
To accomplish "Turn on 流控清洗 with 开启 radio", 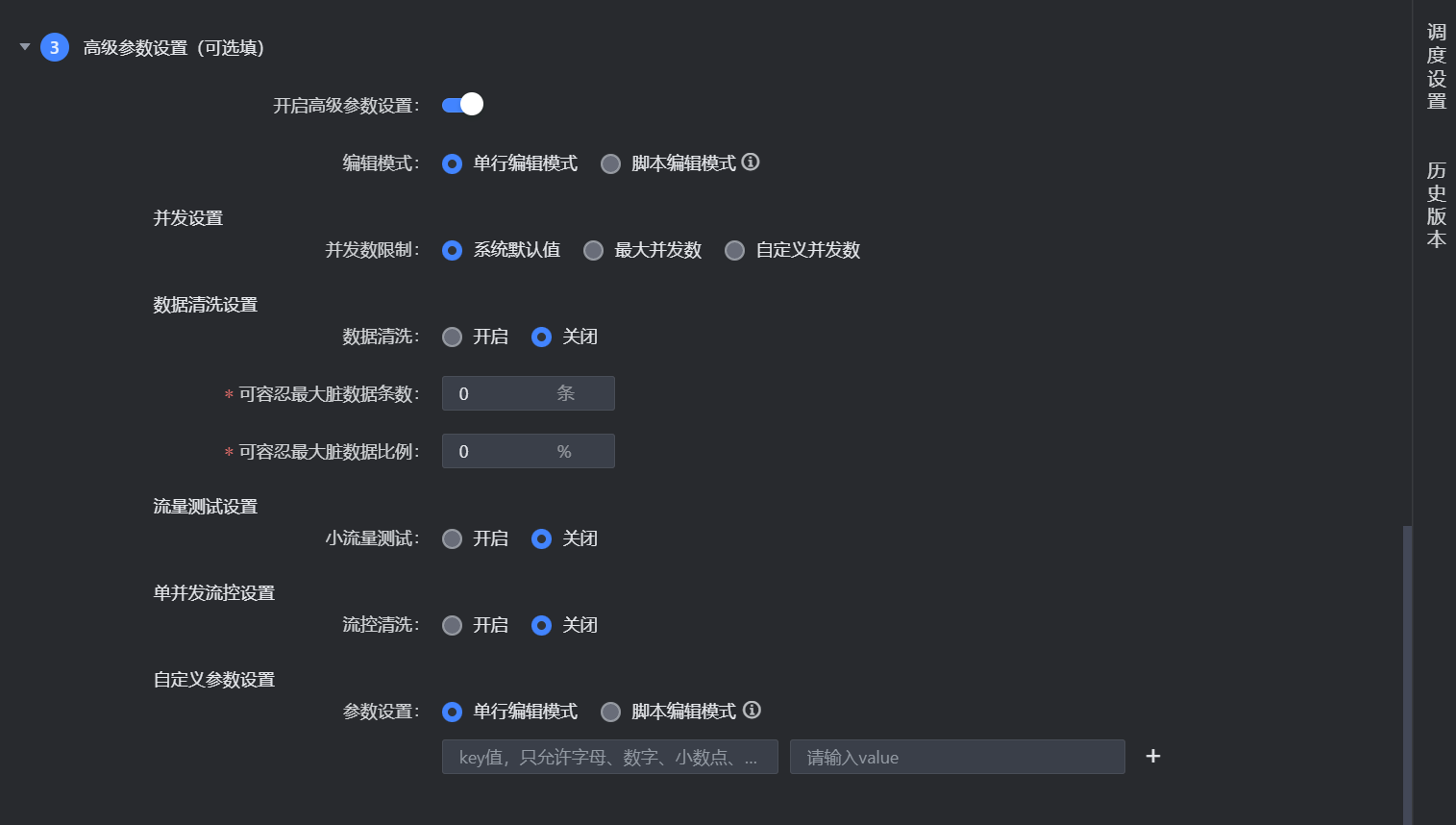I will (x=452, y=626).
